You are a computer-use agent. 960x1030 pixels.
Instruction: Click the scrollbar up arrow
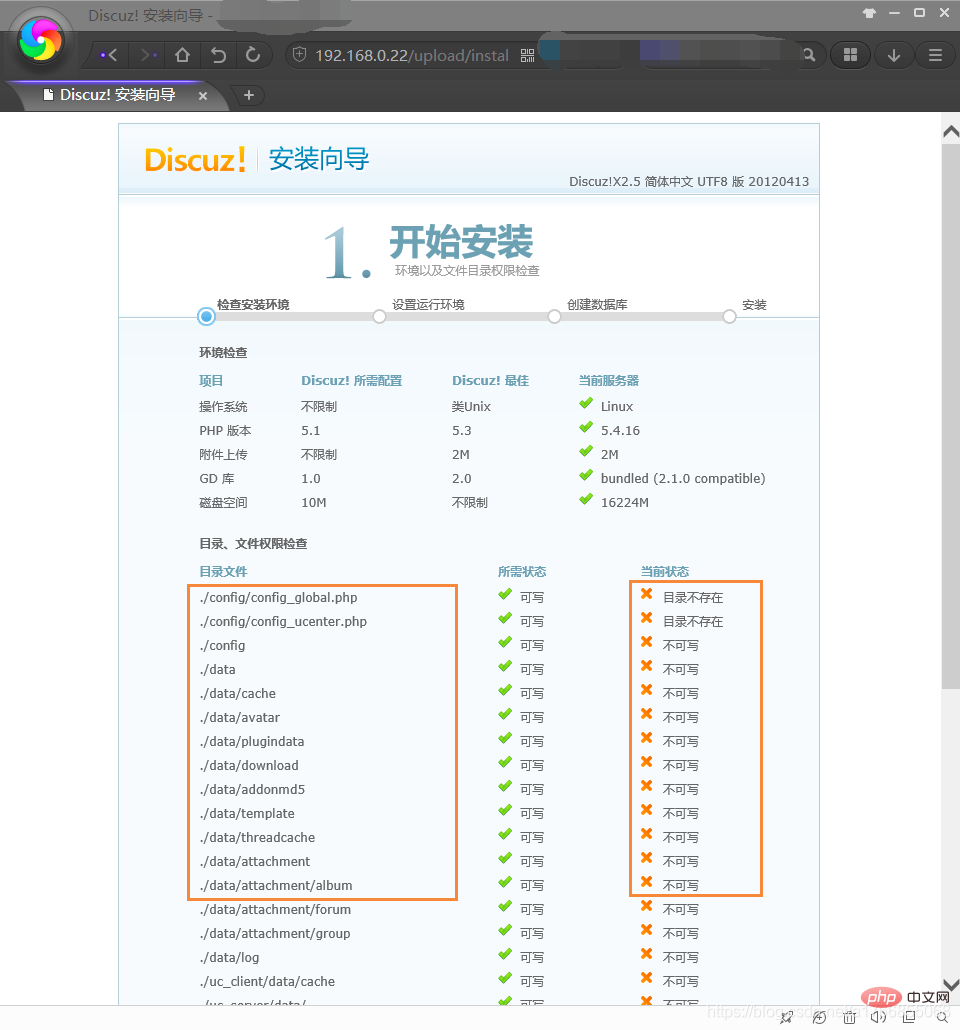[x=951, y=131]
